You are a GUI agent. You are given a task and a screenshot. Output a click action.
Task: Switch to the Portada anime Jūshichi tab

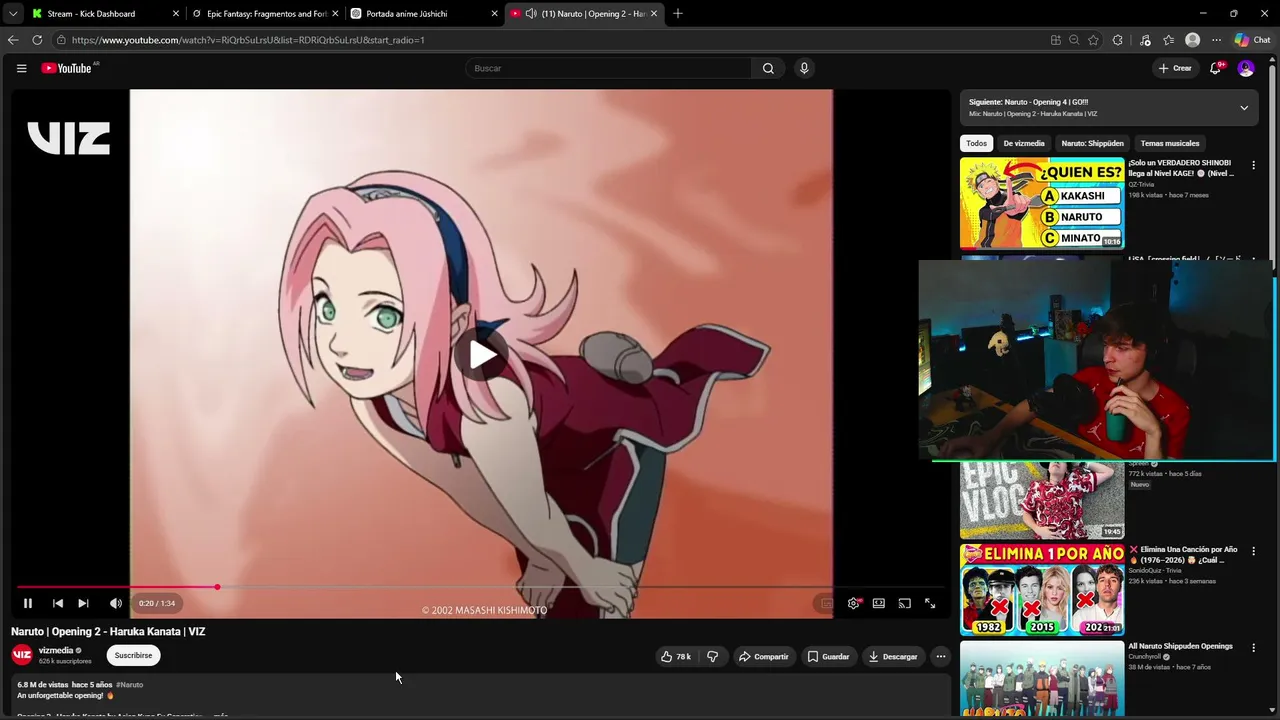pyautogui.click(x=424, y=14)
